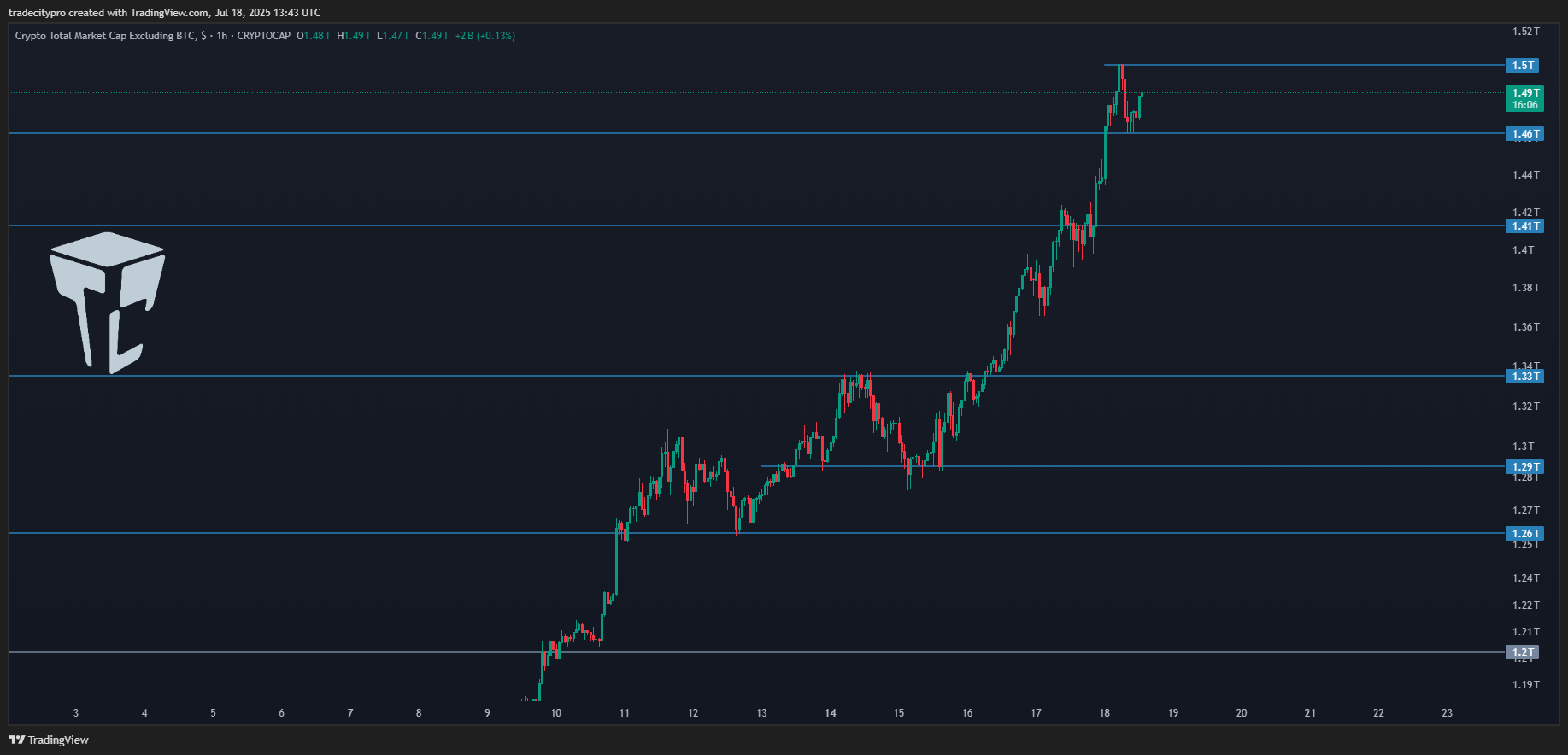Viewport: 1568px width, 755px height.
Task: Click date '20' on the time axis
Action: 1242,713
